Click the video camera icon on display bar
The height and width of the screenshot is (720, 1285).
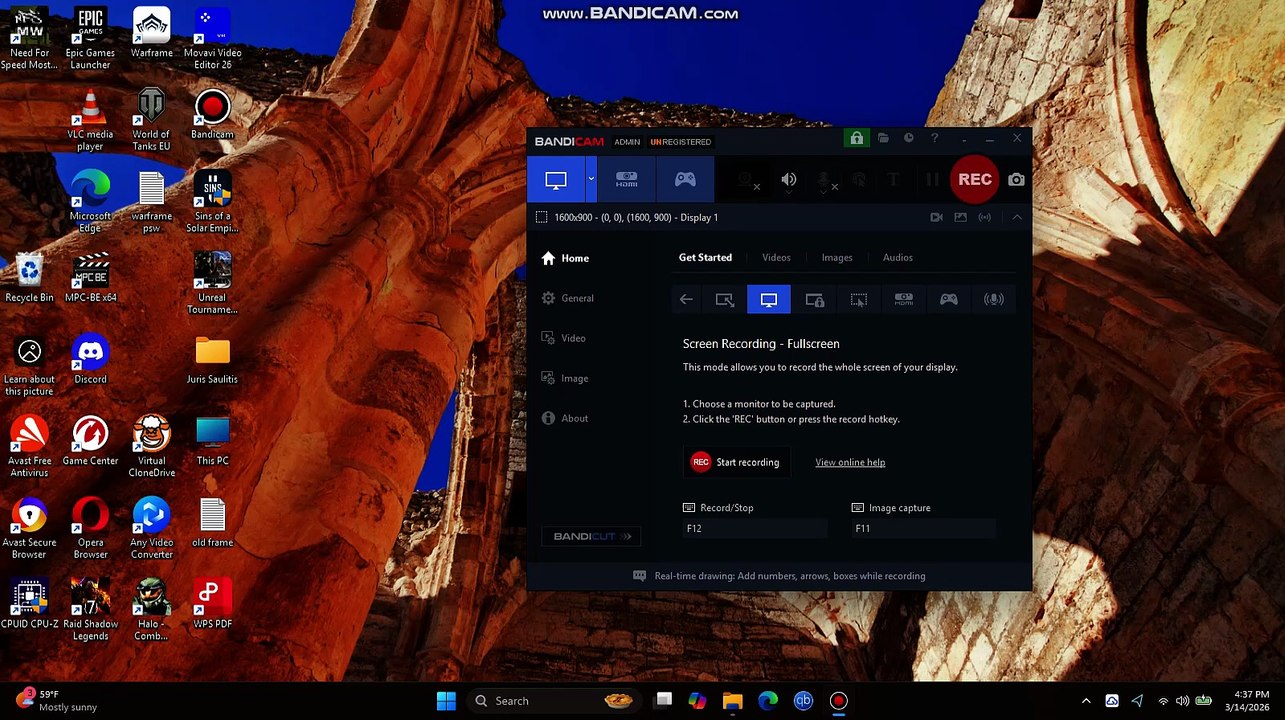tap(937, 217)
